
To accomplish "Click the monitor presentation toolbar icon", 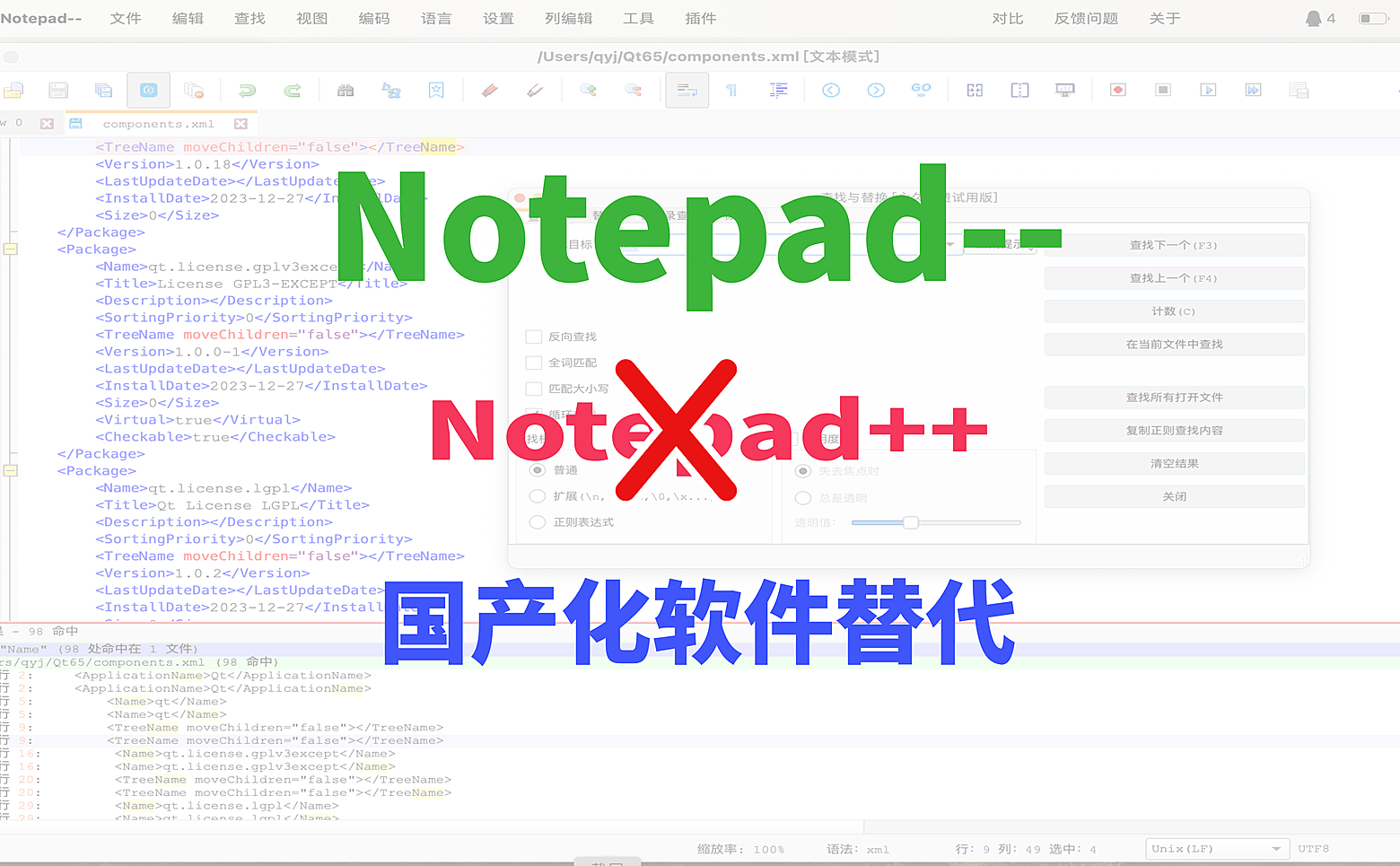I will pos(1064,90).
